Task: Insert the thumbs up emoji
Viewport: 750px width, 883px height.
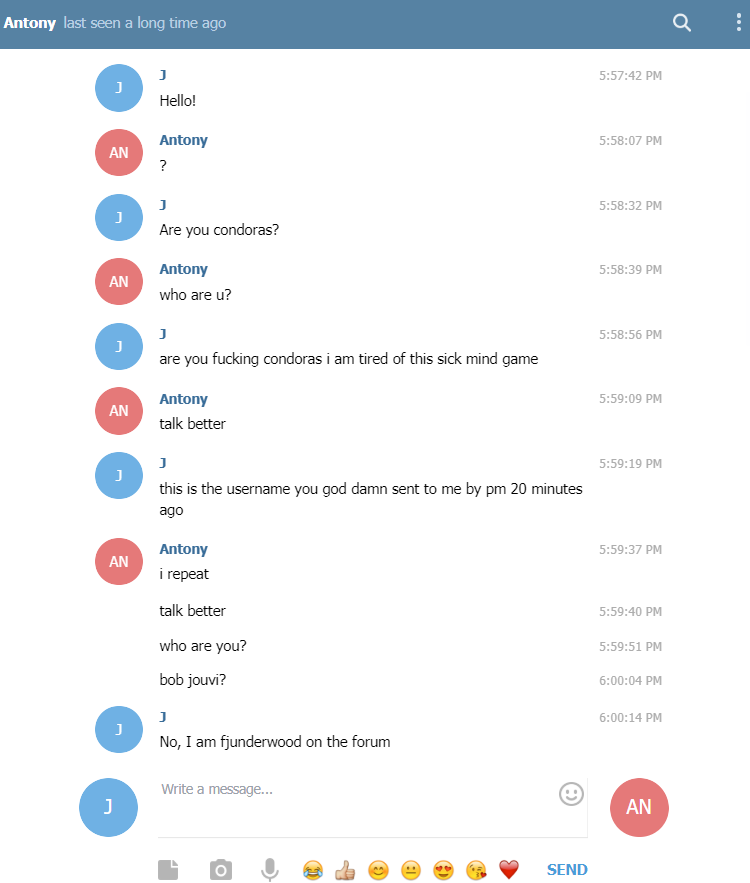Action: click(345, 870)
